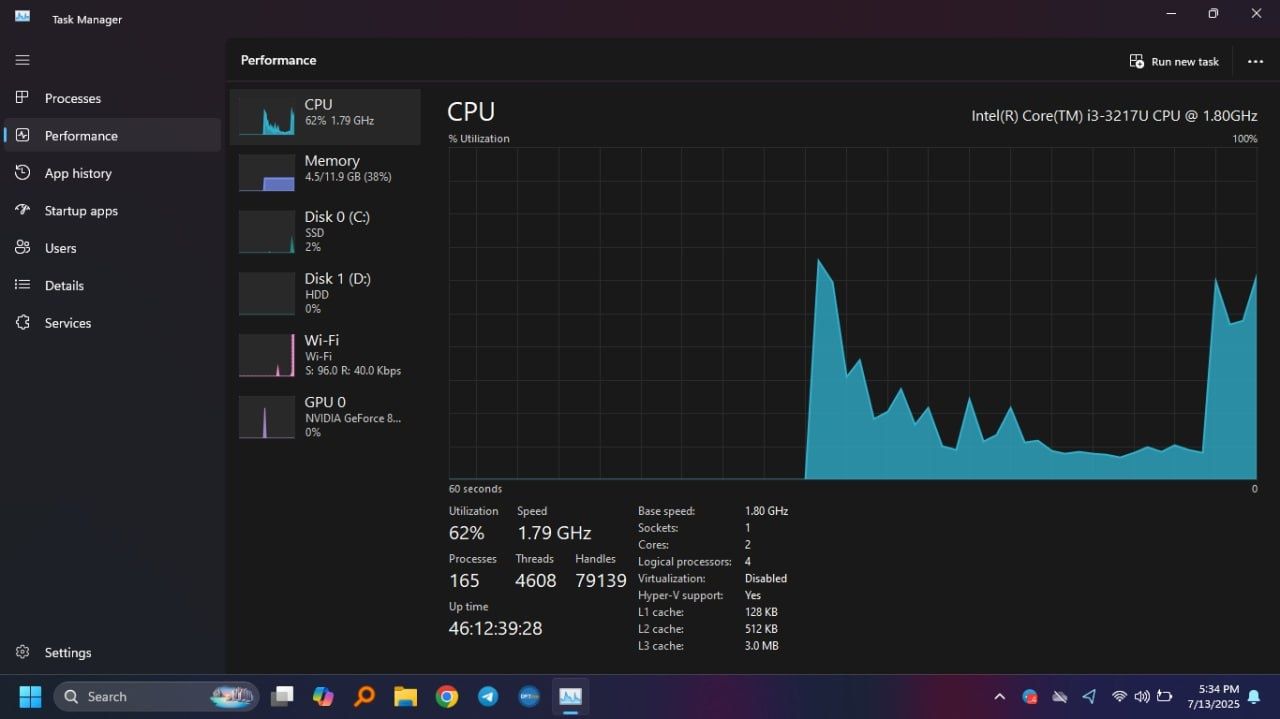Click the Intel Core i3-3217U CPU name

pyautogui.click(x=1114, y=116)
